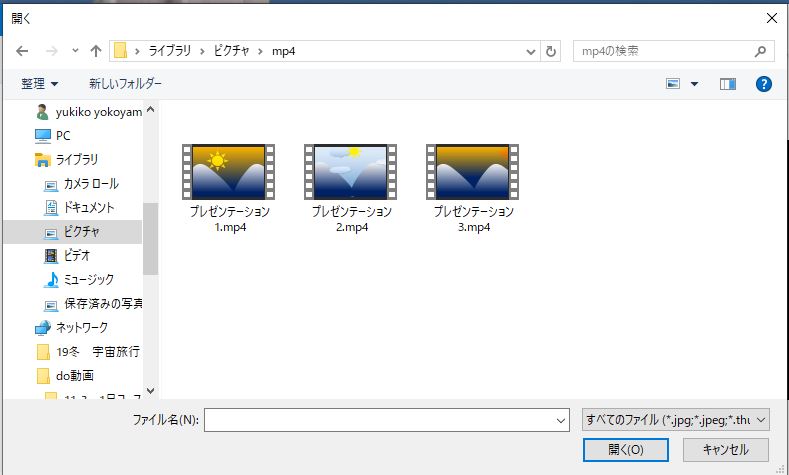Click the folder icon in address bar

pyautogui.click(x=120, y=51)
